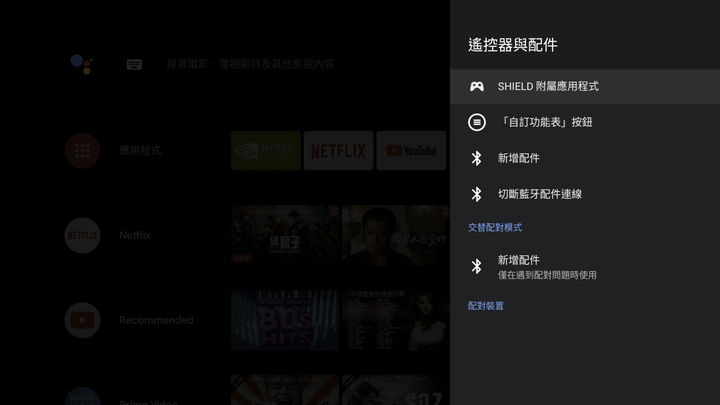The height and width of the screenshot is (405, 720).
Task: Open Google Assistant icon on home screen
Action: (82, 64)
